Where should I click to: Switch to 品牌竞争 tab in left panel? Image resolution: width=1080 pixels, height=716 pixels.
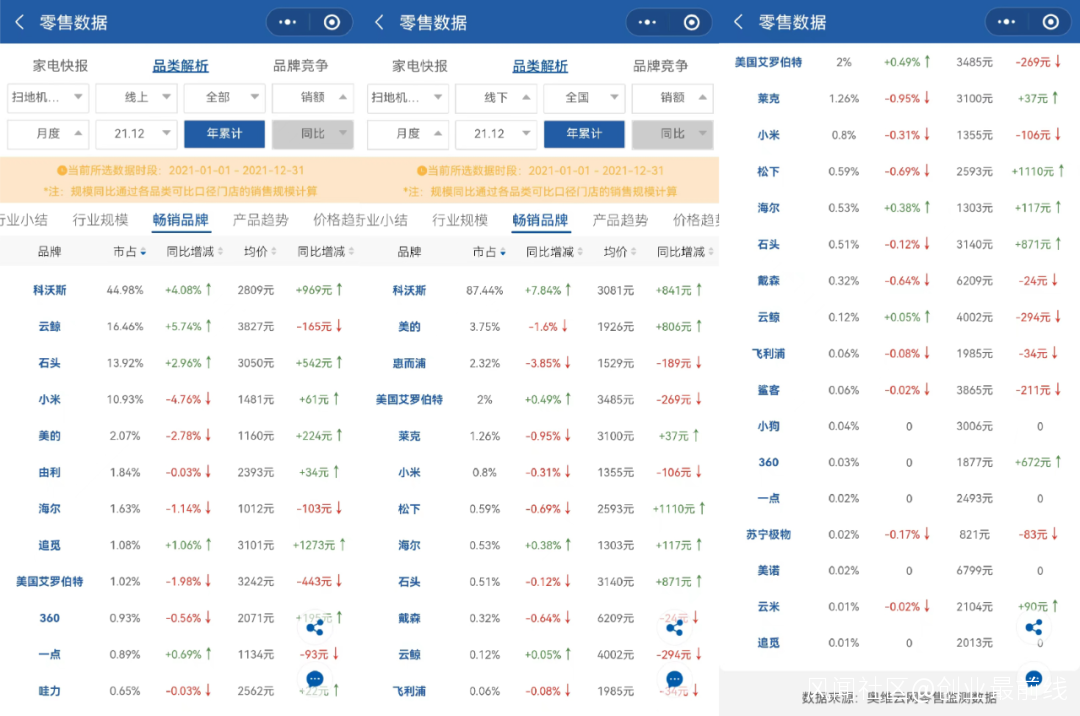[x=300, y=65]
